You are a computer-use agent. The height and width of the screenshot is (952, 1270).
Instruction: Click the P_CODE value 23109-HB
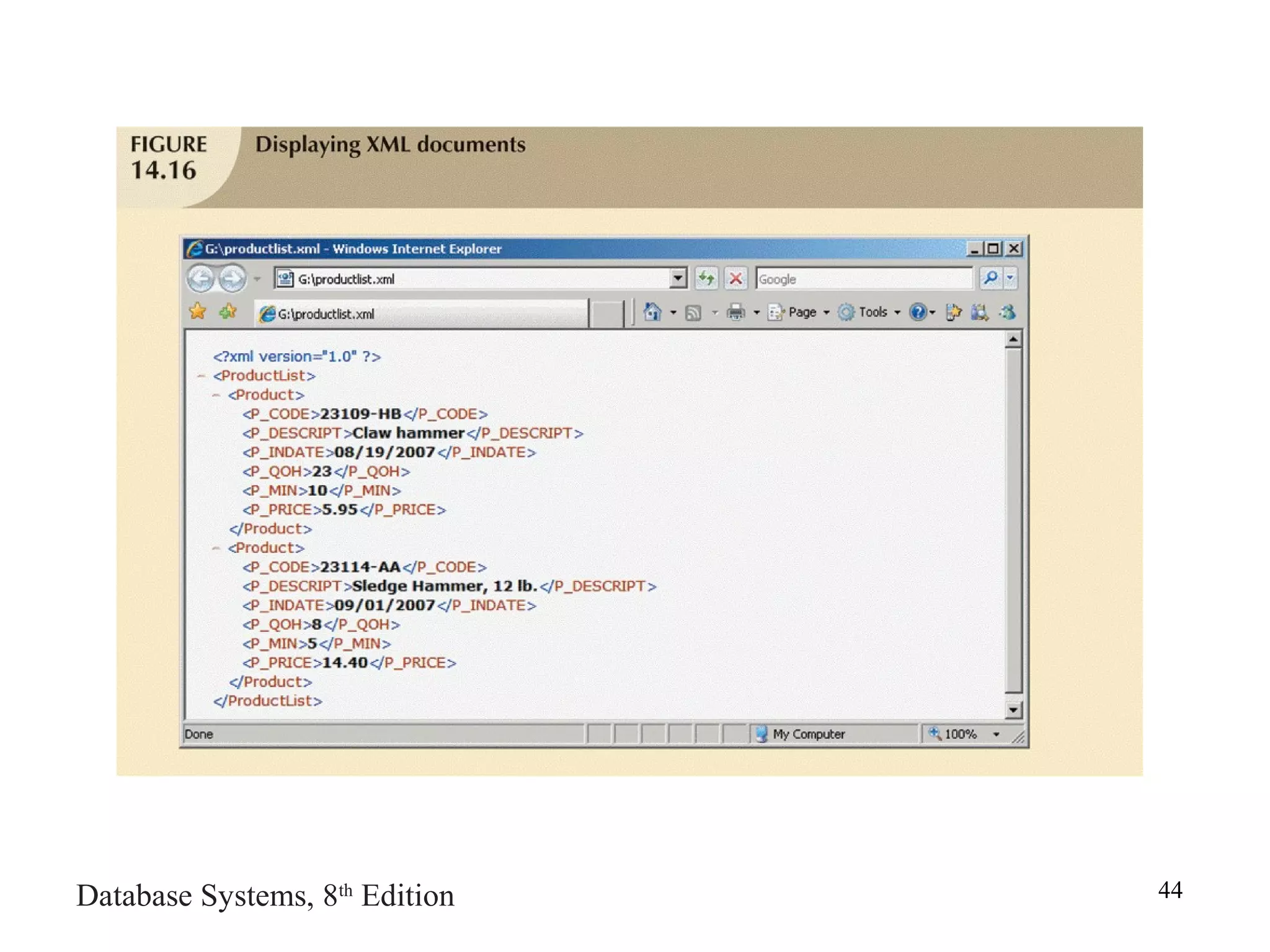361,413
